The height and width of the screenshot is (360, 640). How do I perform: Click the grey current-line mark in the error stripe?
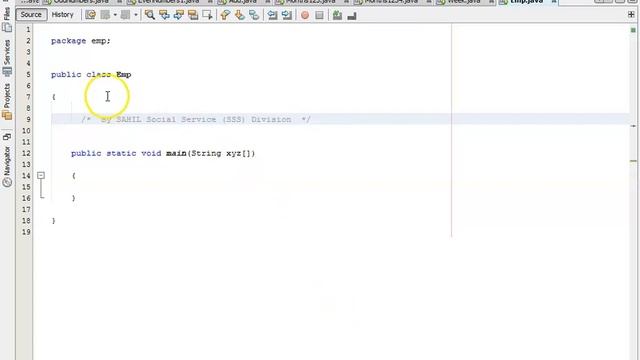pos(633,126)
